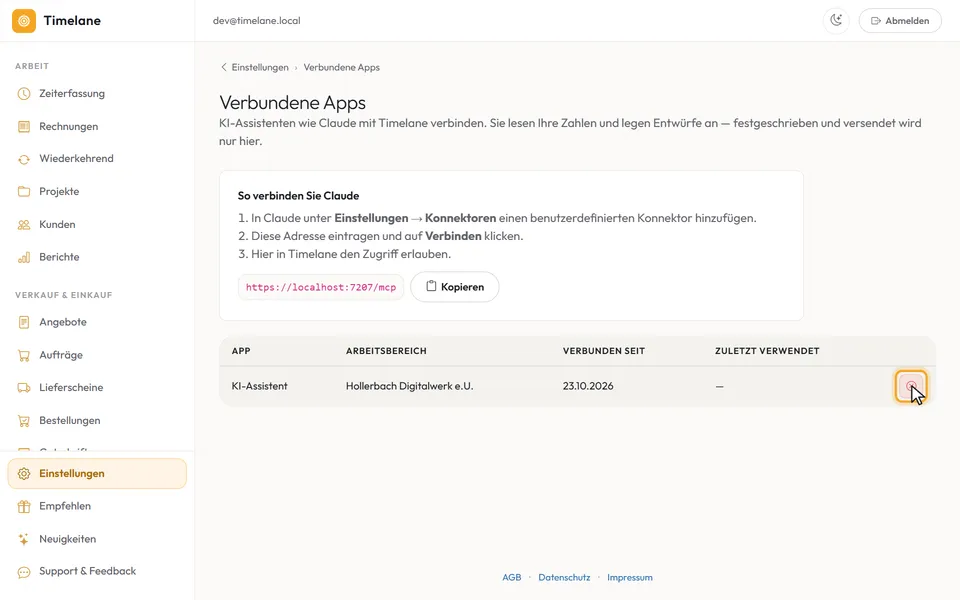Click the So verbinden Sie Claude heading
This screenshot has height=600, width=960.
(x=298, y=196)
